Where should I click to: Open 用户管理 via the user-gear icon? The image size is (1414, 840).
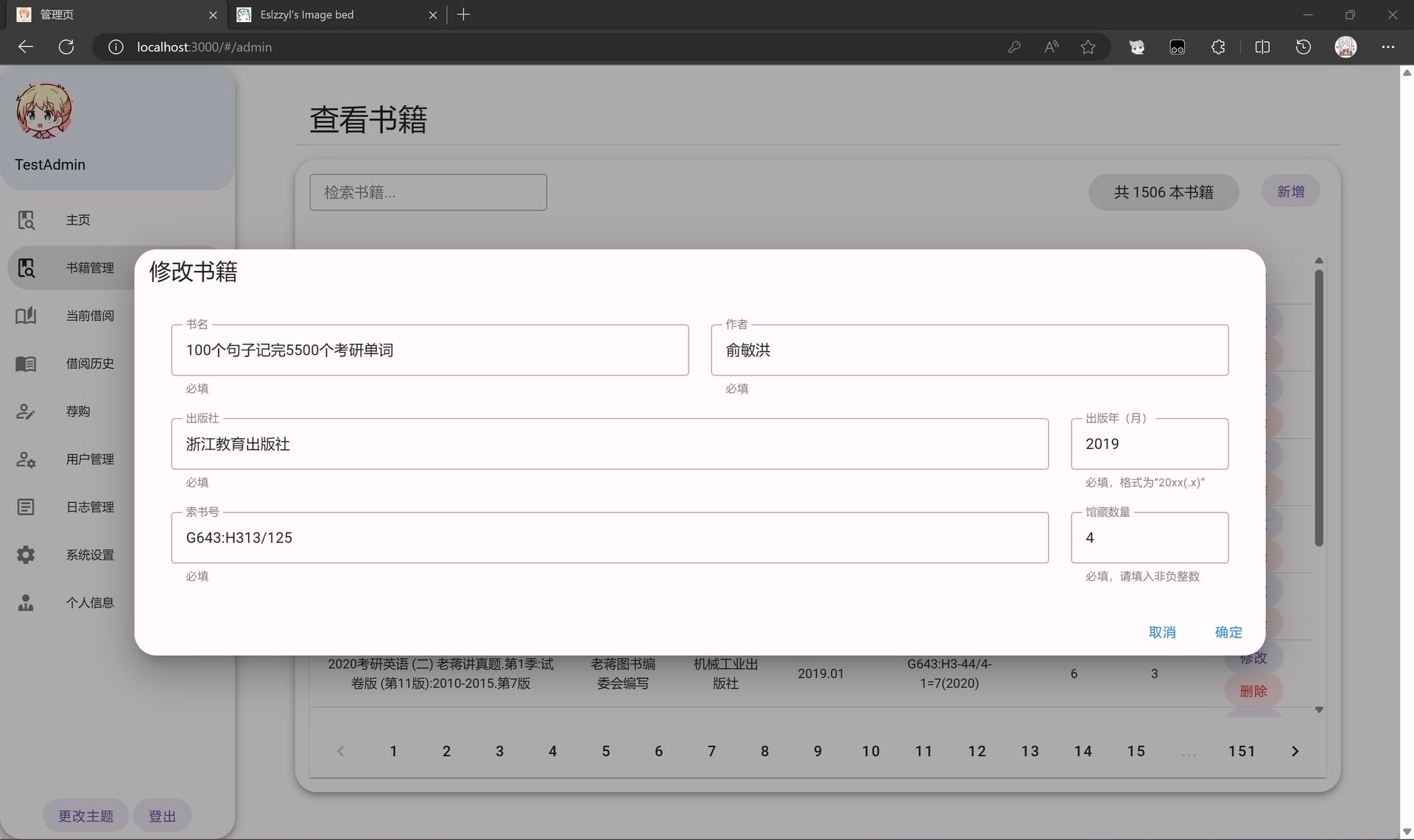coord(26,459)
